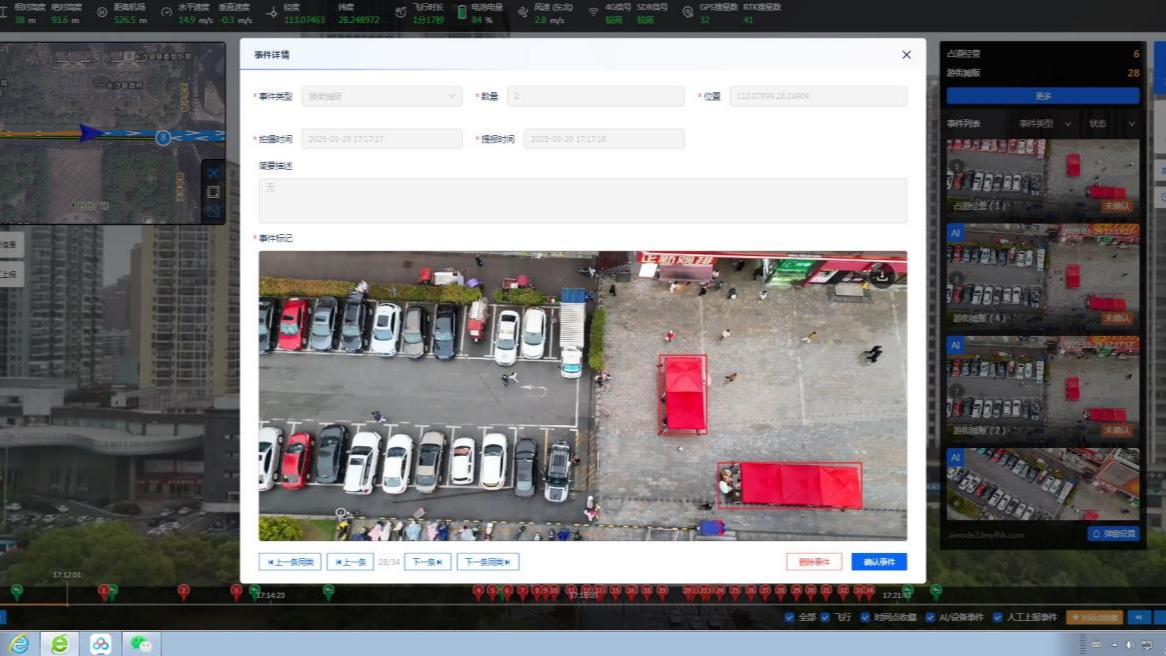
Task: Open the 状态 filter dropdown
Action: [1112, 124]
